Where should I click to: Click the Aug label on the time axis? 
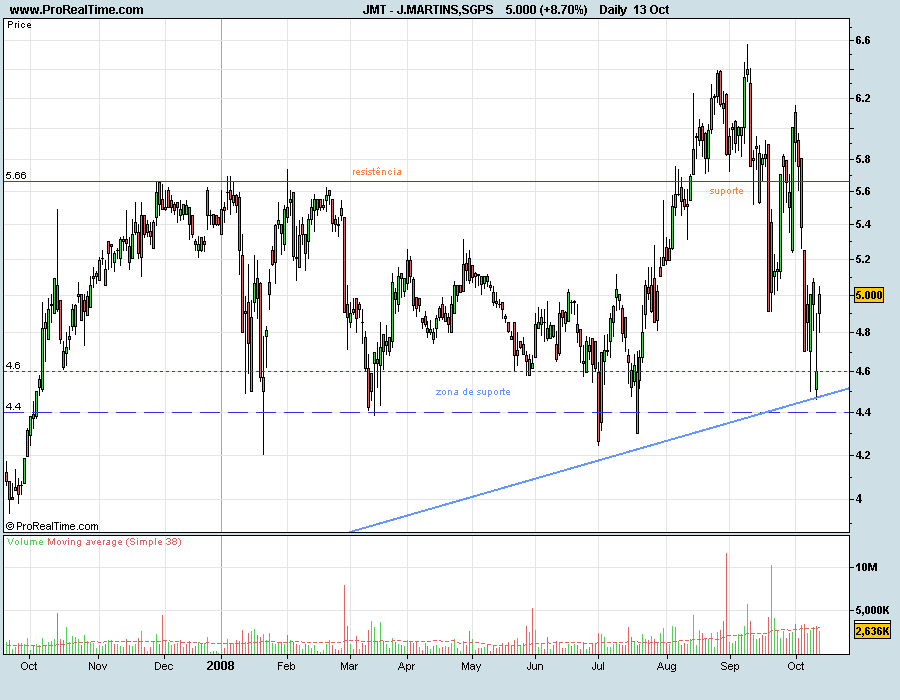(x=666, y=666)
